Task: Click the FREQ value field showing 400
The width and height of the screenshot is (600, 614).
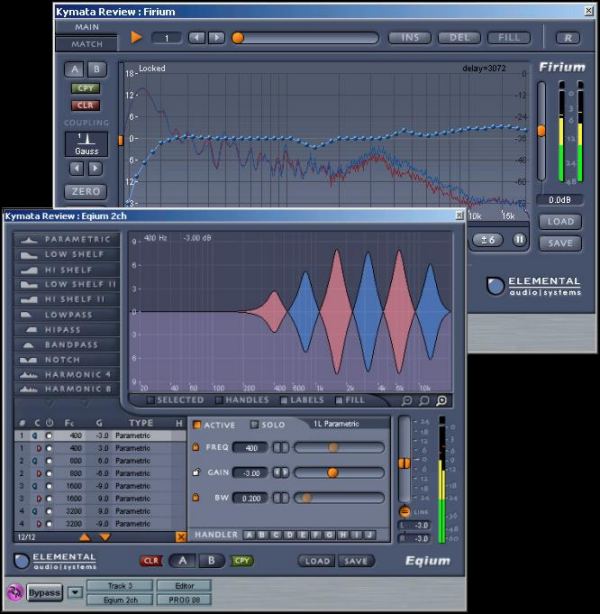Action: (250, 448)
